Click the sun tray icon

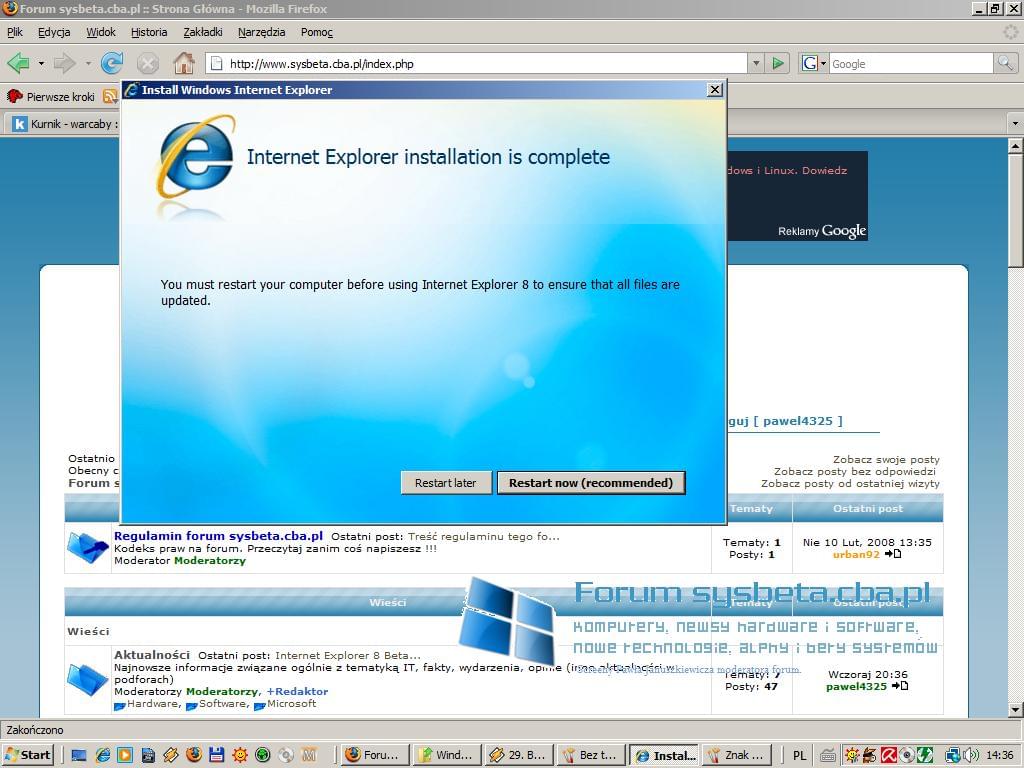852,755
